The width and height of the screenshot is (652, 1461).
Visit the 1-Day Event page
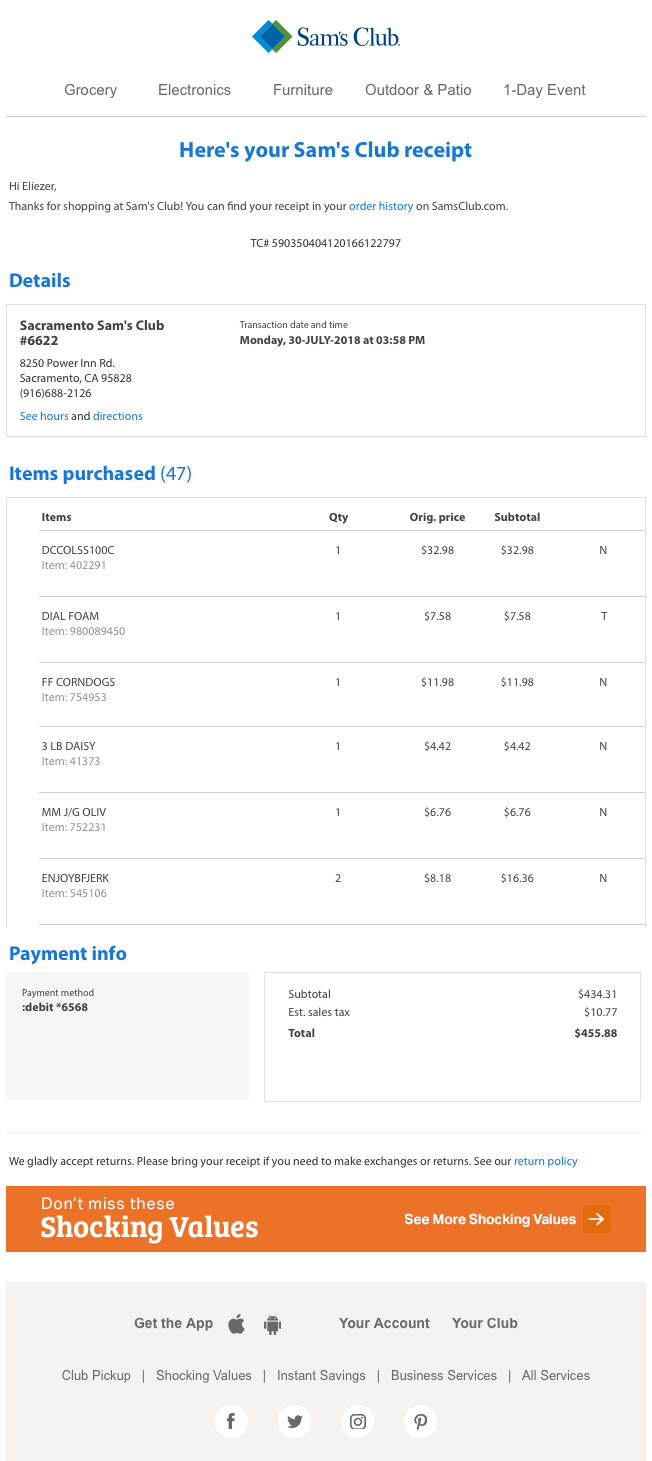point(544,90)
